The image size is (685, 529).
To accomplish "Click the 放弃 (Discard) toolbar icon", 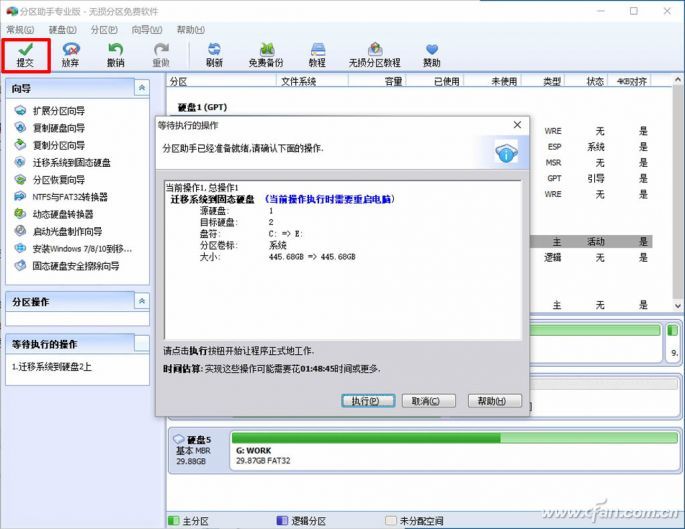I will (x=70, y=54).
